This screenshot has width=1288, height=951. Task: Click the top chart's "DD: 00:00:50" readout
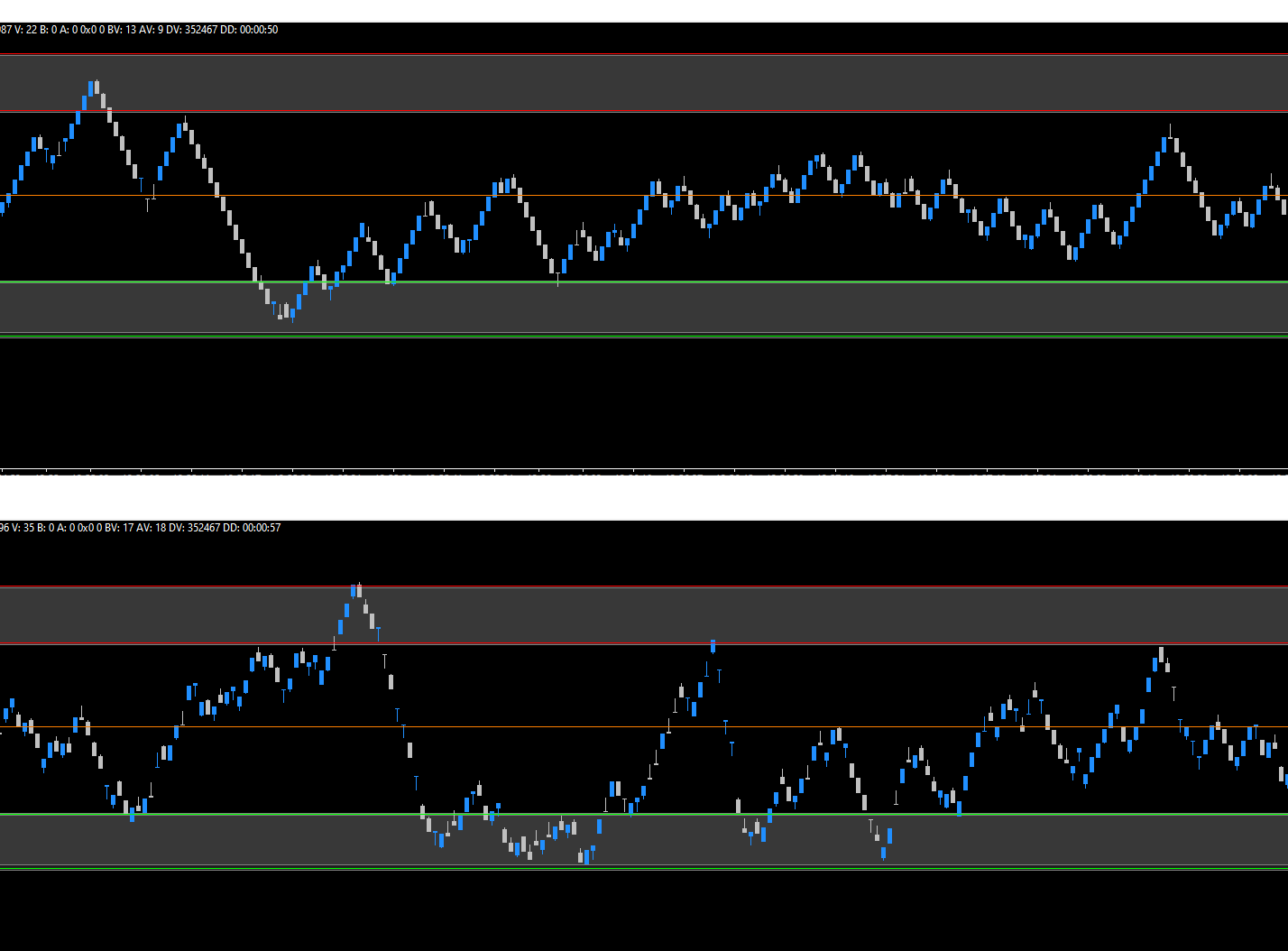249,30
